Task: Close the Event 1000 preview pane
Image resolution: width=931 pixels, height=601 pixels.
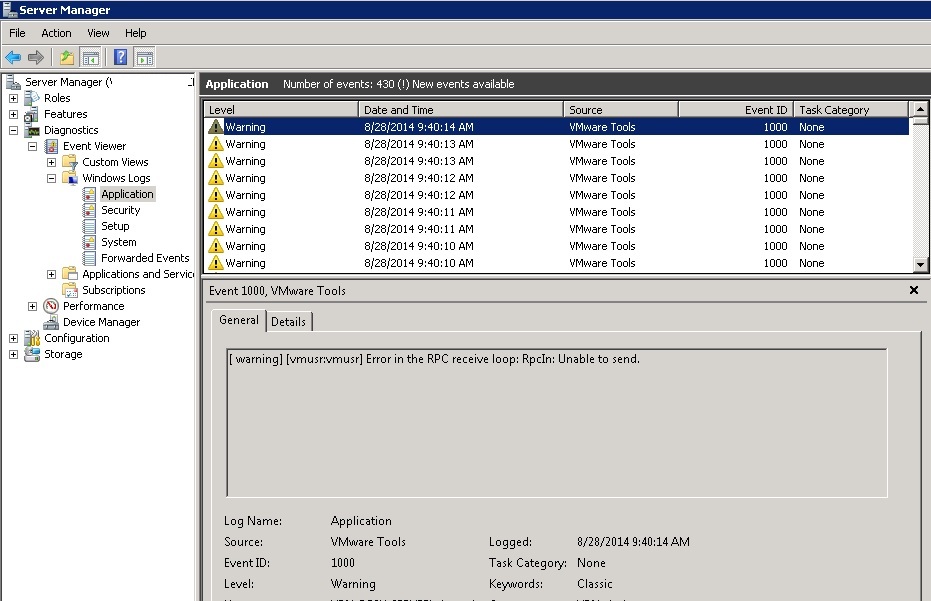Action: (914, 290)
